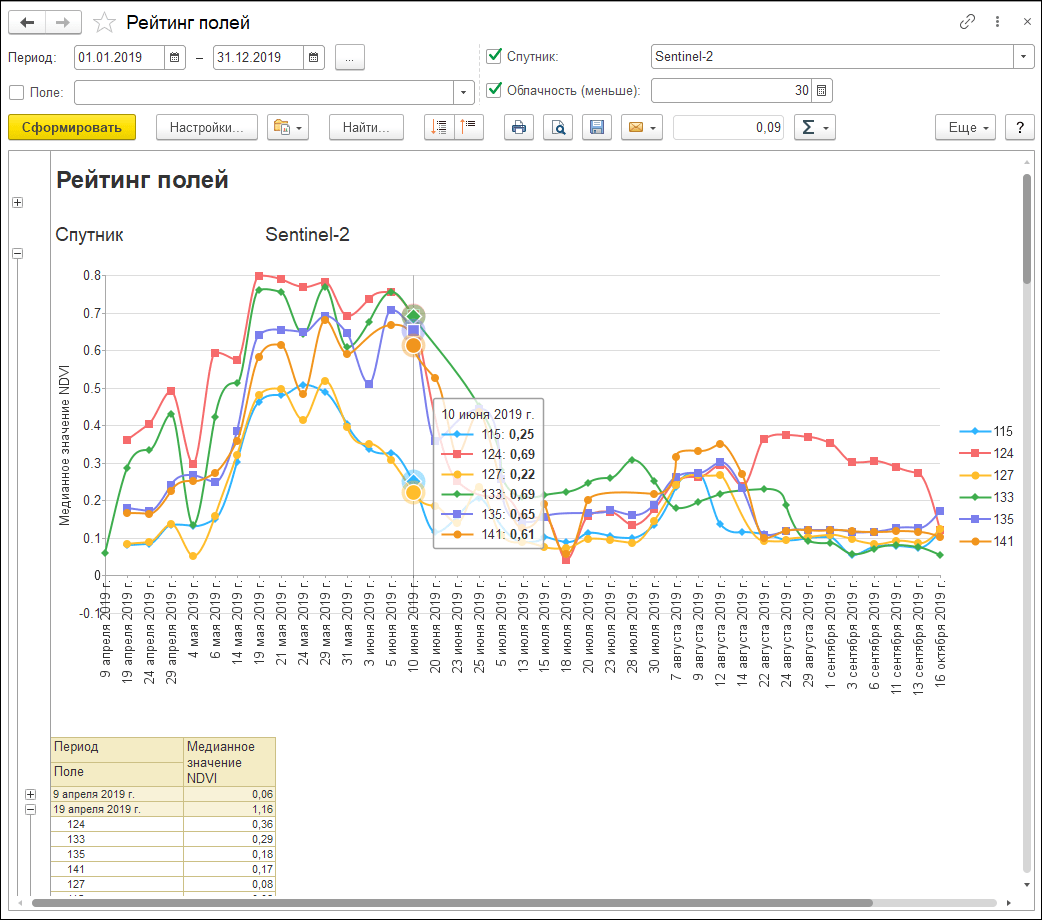Enable the Поле filter checkbox
1042x920 pixels.
(x=16, y=93)
